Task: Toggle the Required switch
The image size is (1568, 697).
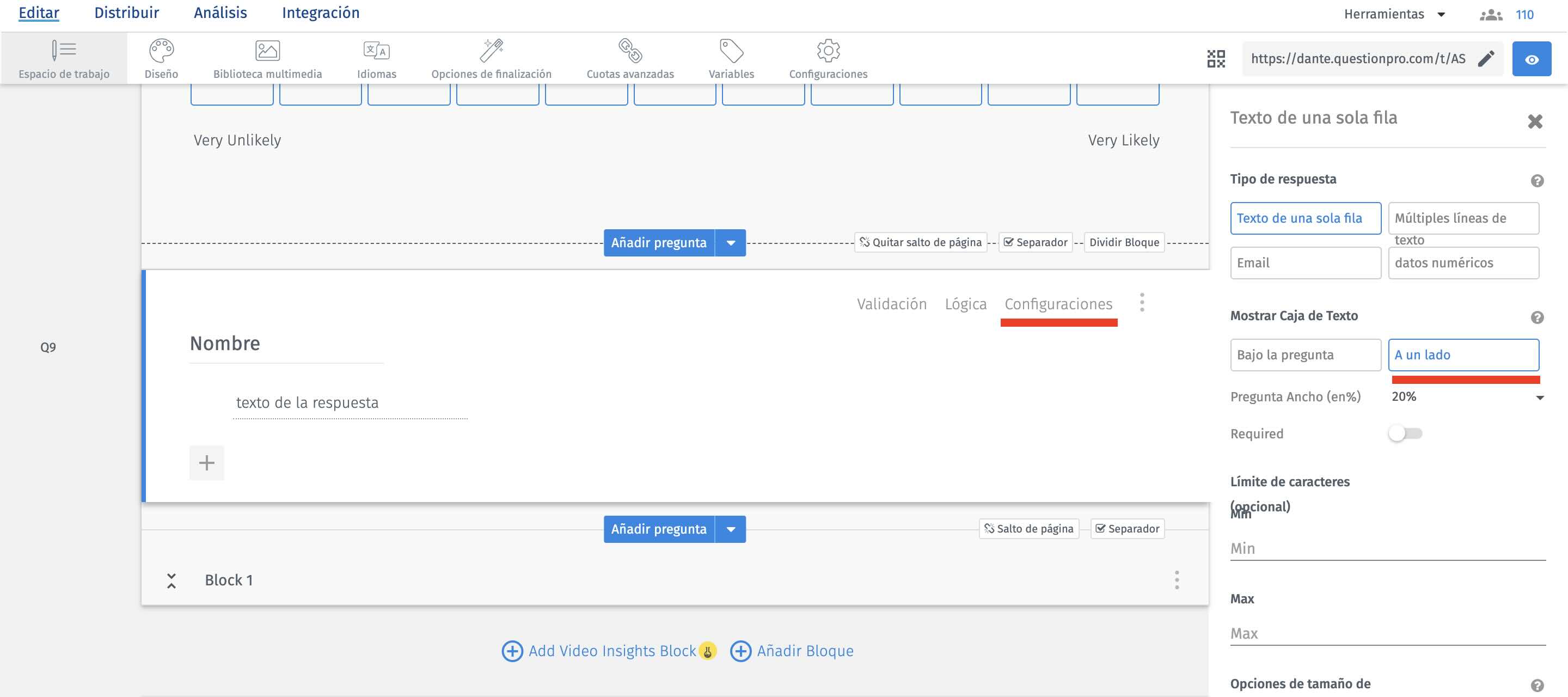Action: coord(1405,434)
